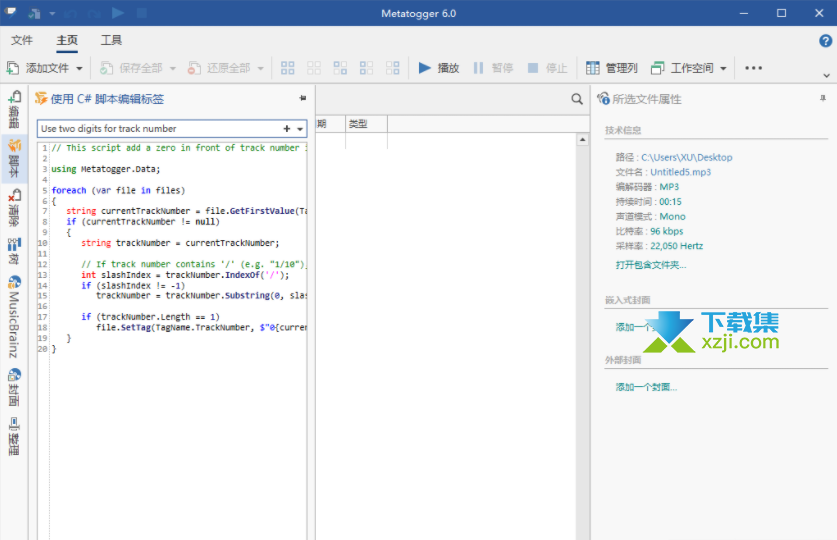The width and height of the screenshot is (837, 540).
Task: Click the quick-access save icon in title bar
Action: [35, 13]
